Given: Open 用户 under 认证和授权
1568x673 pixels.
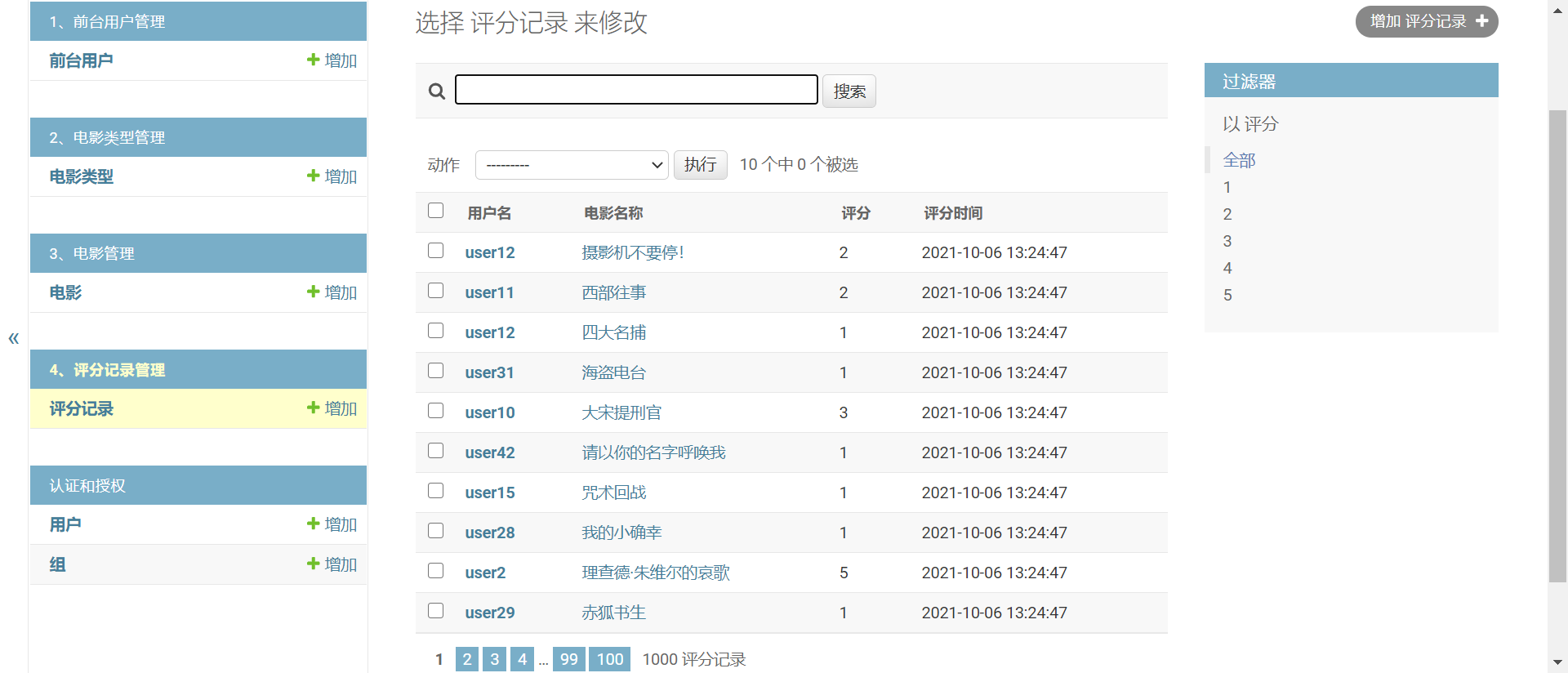Looking at the screenshot, I should pyautogui.click(x=65, y=524).
